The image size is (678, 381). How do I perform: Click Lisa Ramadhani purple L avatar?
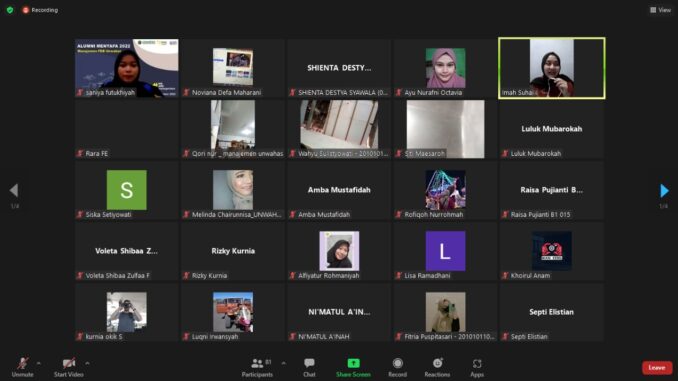point(445,251)
